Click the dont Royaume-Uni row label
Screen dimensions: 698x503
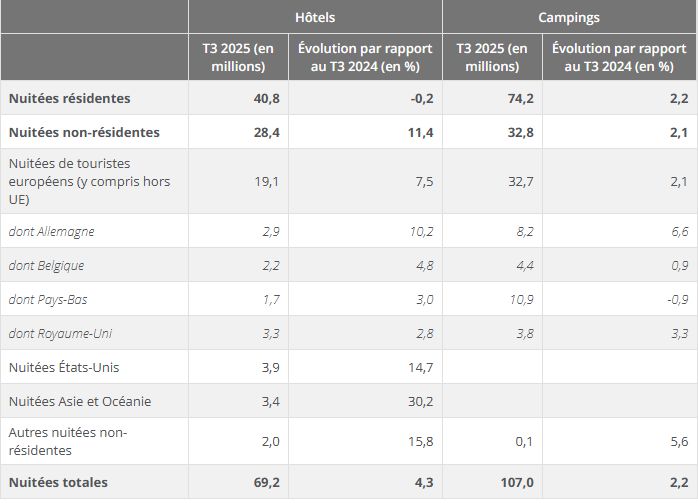pos(56,333)
